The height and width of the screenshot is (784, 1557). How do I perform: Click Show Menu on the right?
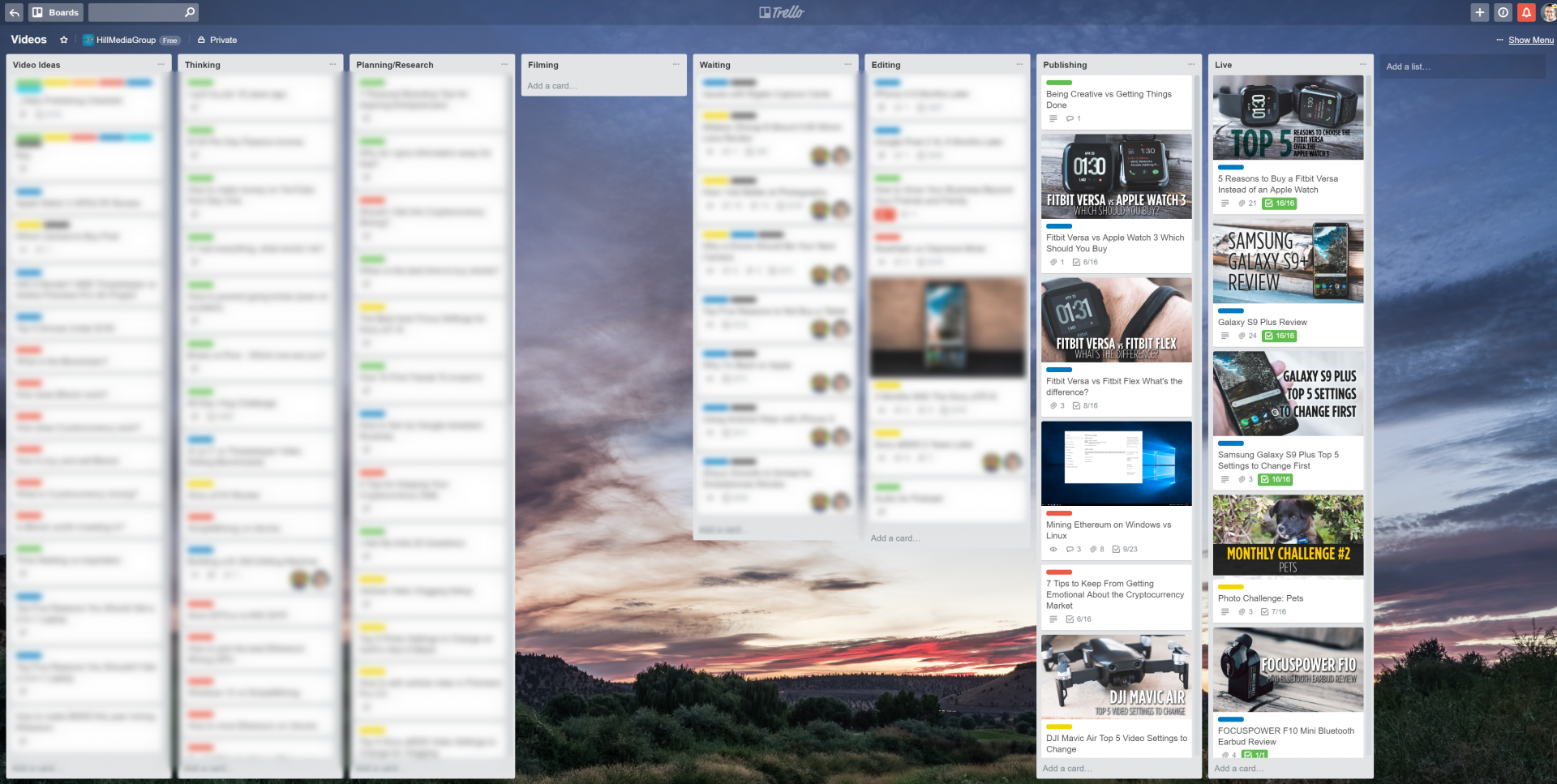coord(1531,40)
